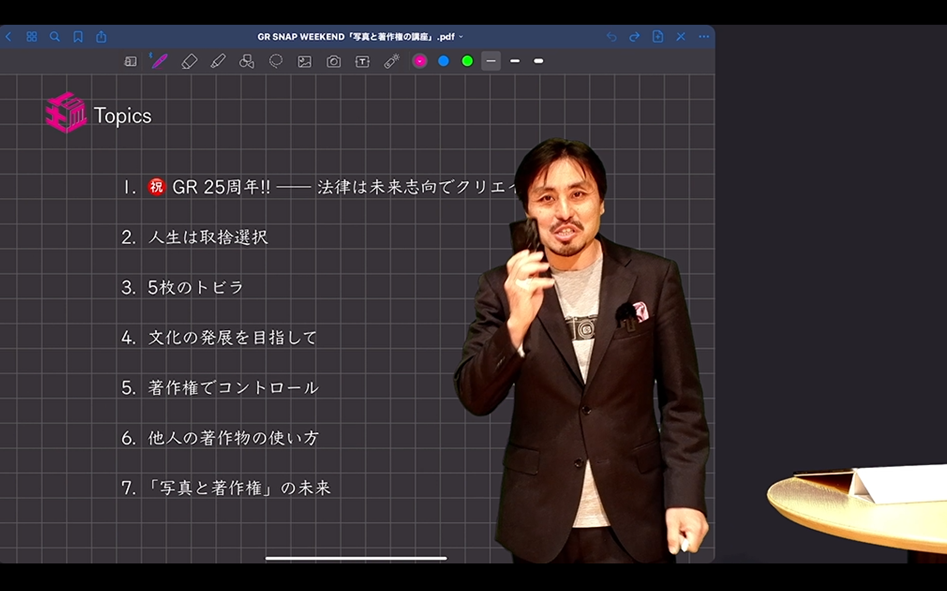Undo the last action
Image resolution: width=947 pixels, height=591 pixels.
click(612, 37)
